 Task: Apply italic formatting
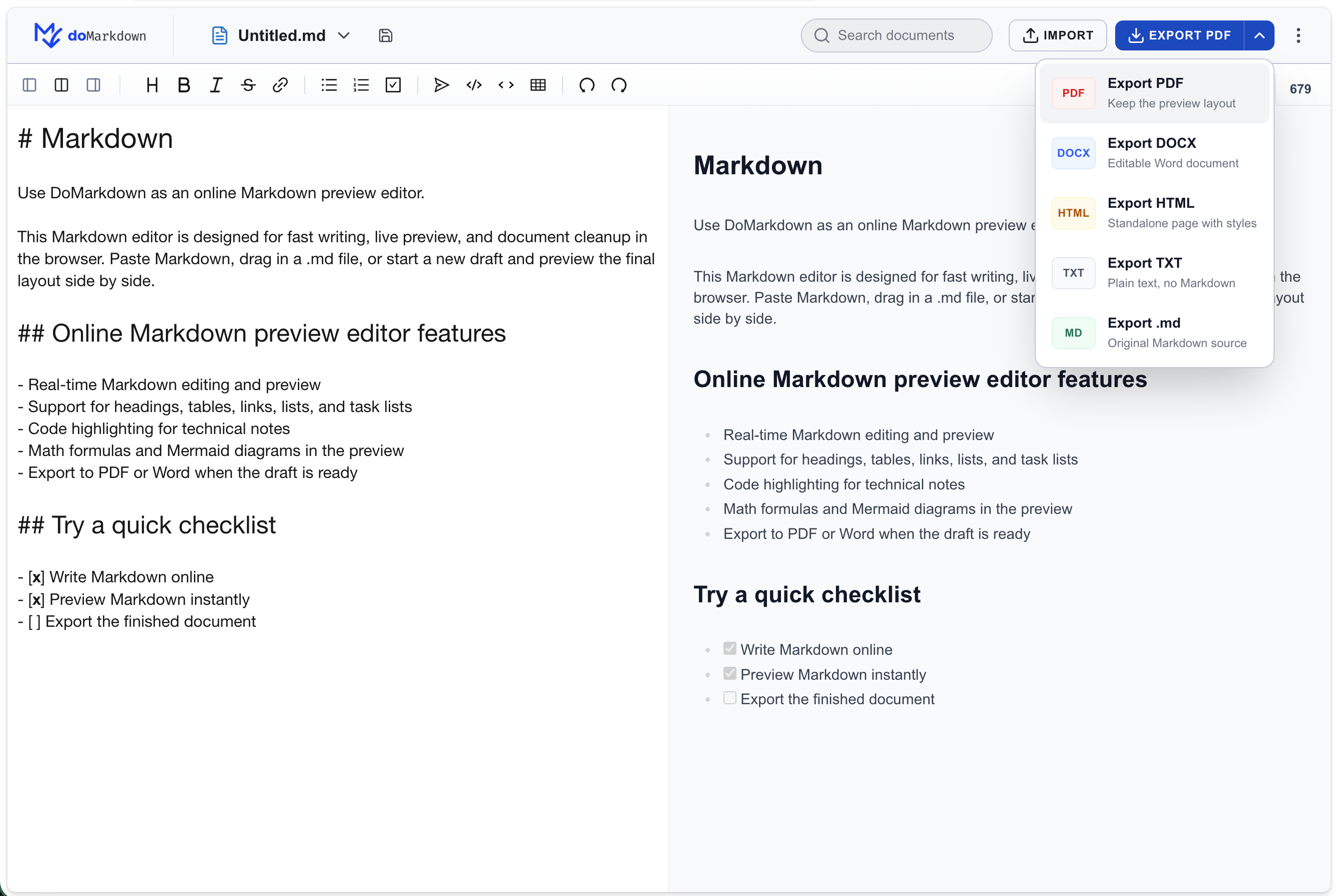pyautogui.click(x=215, y=85)
